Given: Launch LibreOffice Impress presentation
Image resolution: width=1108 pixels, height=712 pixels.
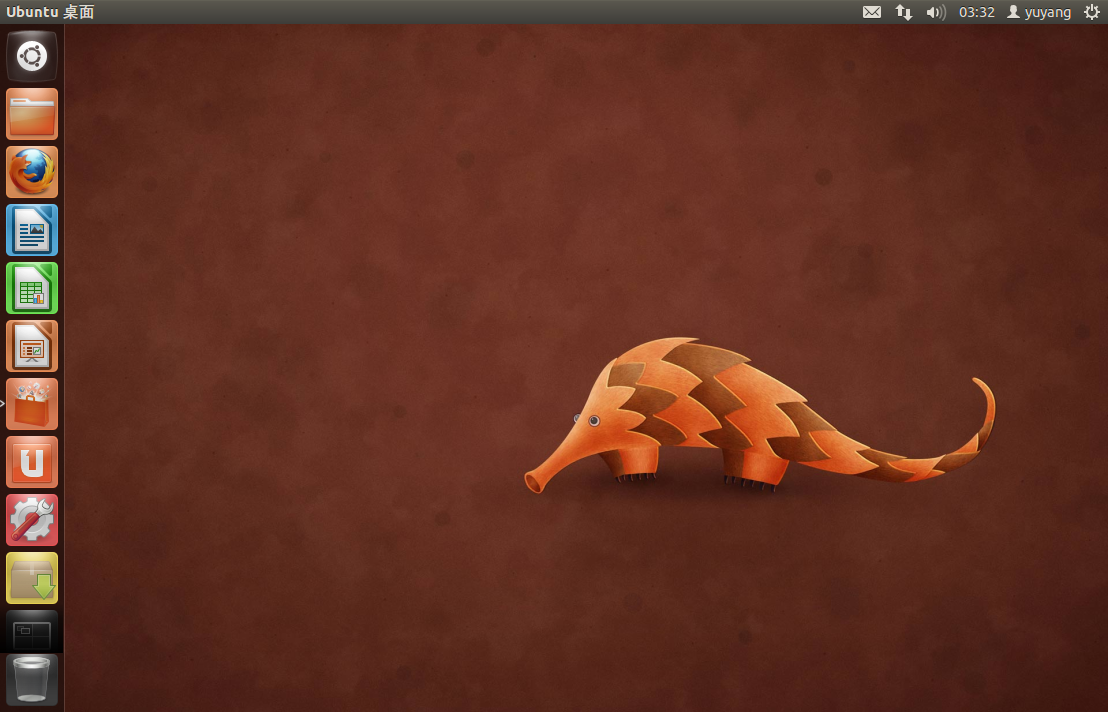Looking at the screenshot, I should (x=32, y=346).
